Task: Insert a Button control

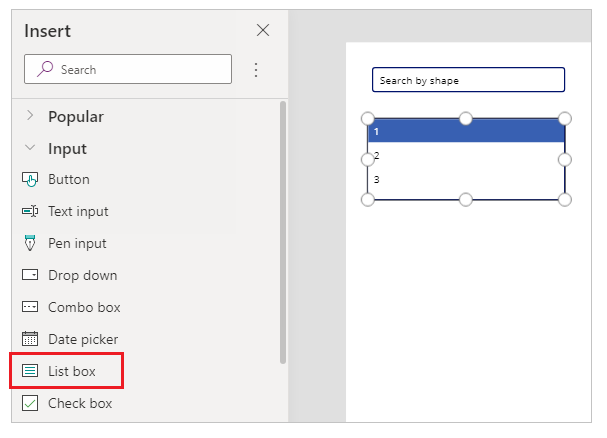Action: [x=69, y=179]
